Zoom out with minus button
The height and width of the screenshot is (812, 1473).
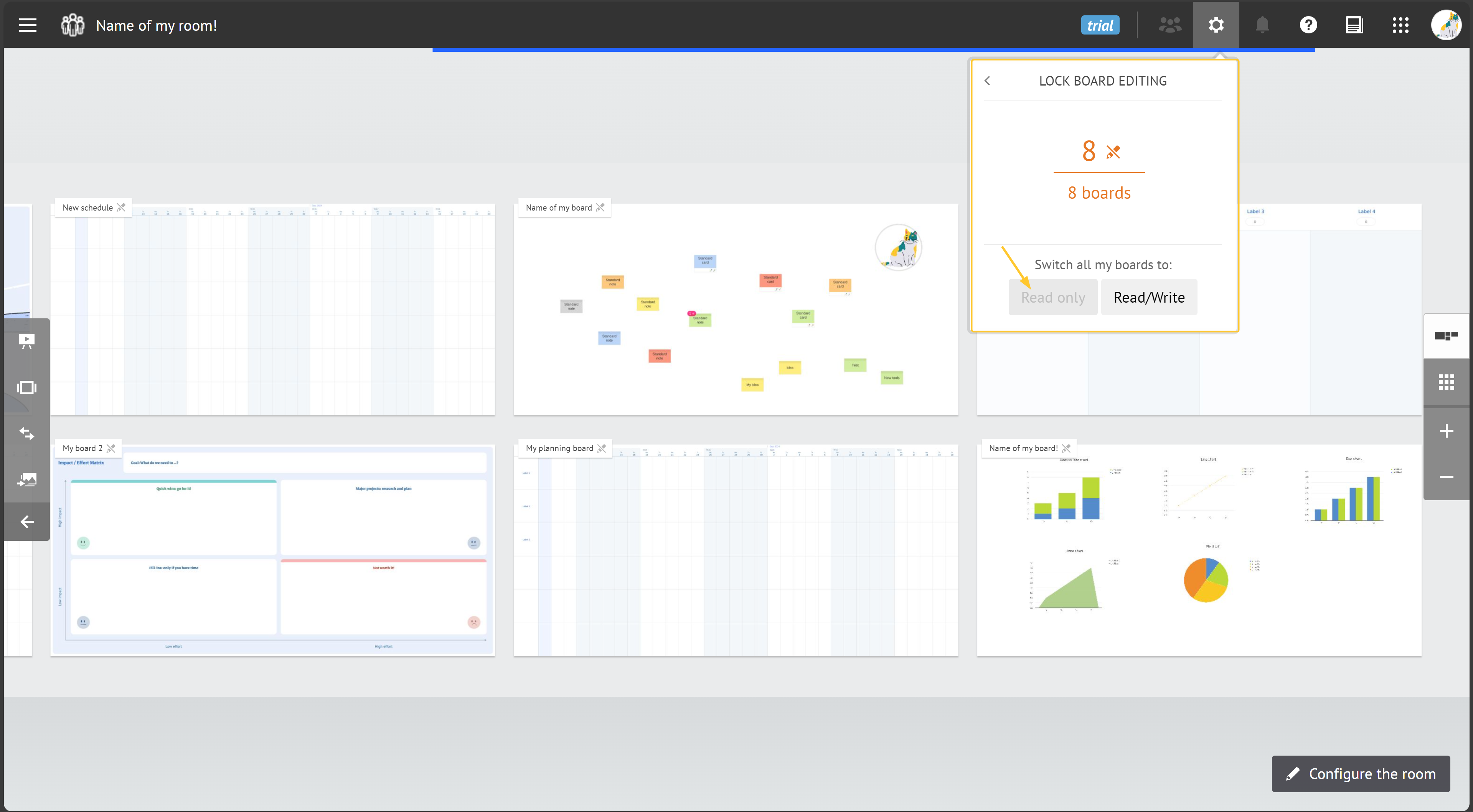click(x=1446, y=476)
